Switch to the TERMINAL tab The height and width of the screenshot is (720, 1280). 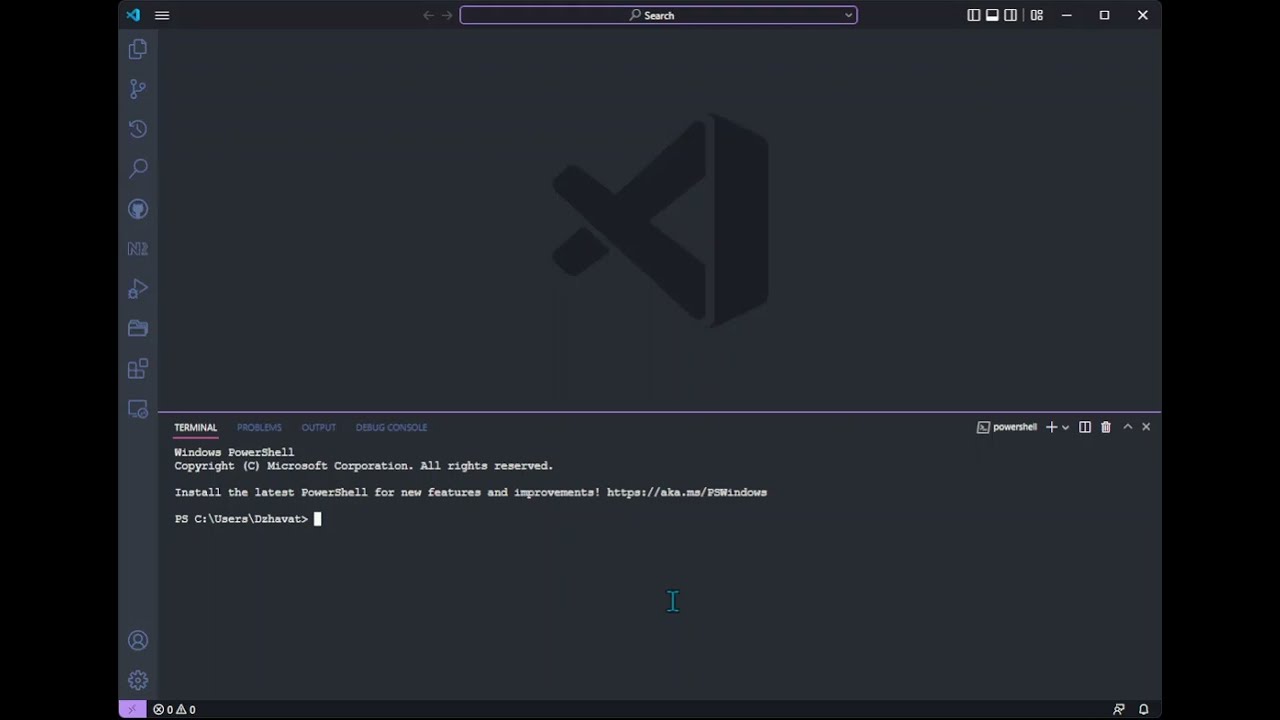click(x=195, y=427)
